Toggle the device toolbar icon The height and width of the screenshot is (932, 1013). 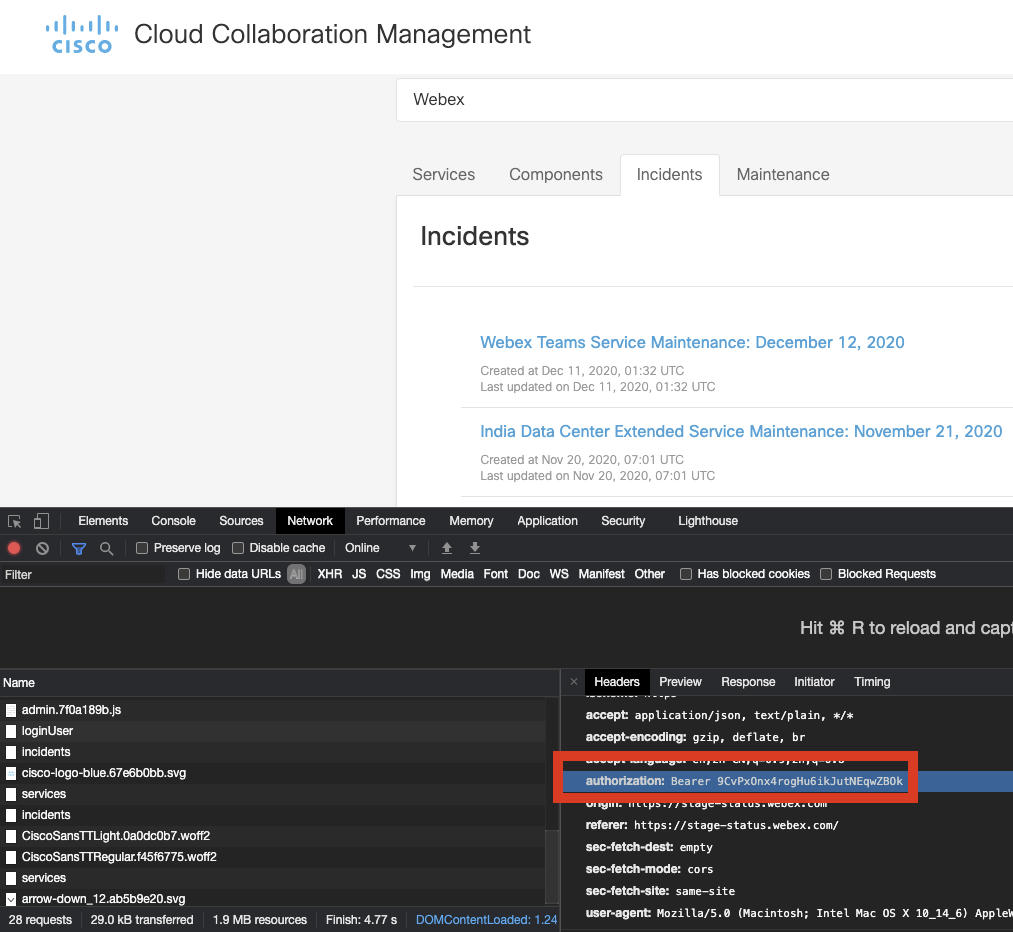(41, 521)
